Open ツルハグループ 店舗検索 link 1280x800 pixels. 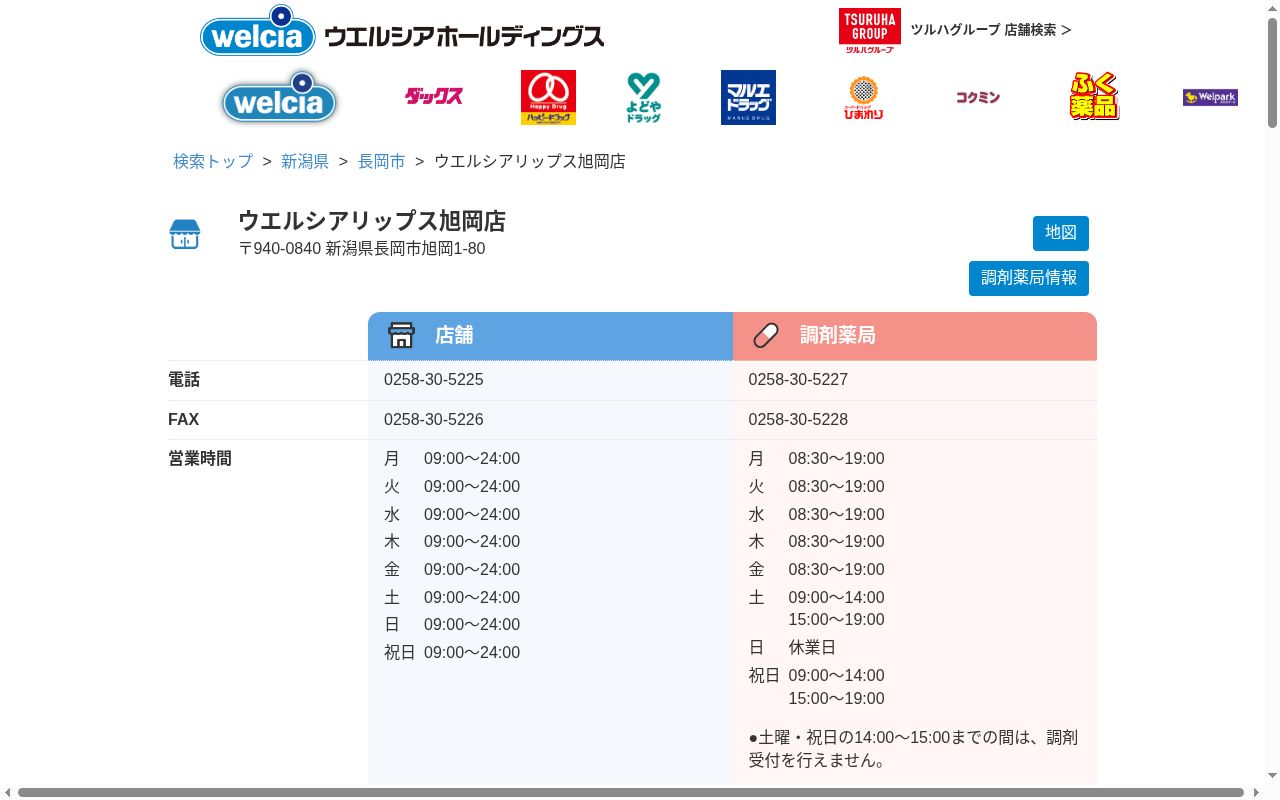point(991,30)
